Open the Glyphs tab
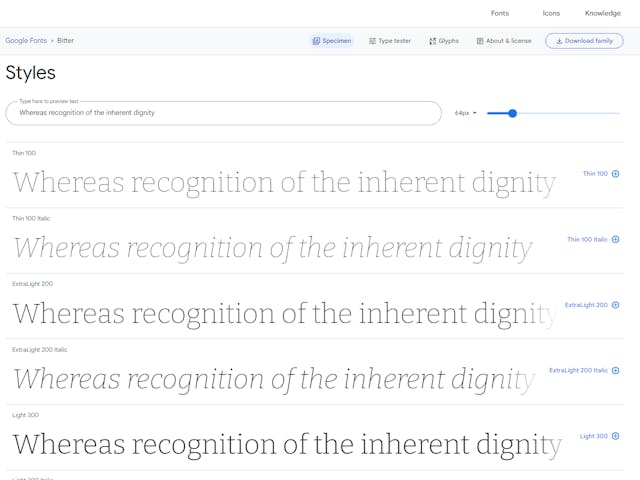Viewport: 640px width, 480px height. [444, 41]
